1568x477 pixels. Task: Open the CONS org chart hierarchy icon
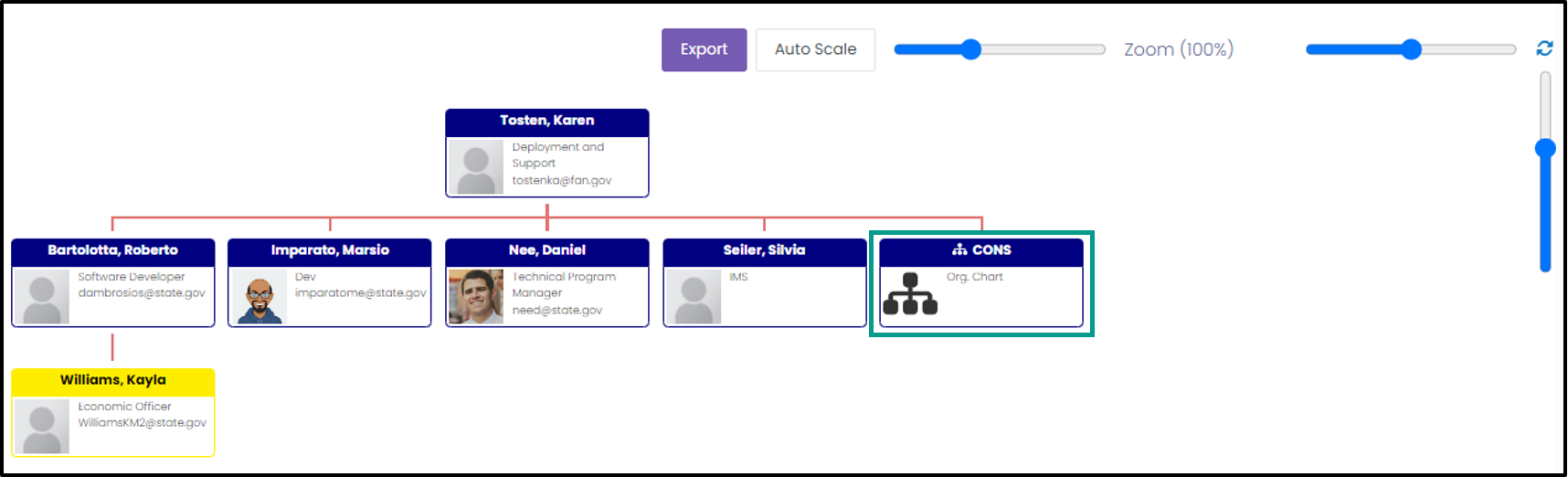pyautogui.click(x=910, y=293)
